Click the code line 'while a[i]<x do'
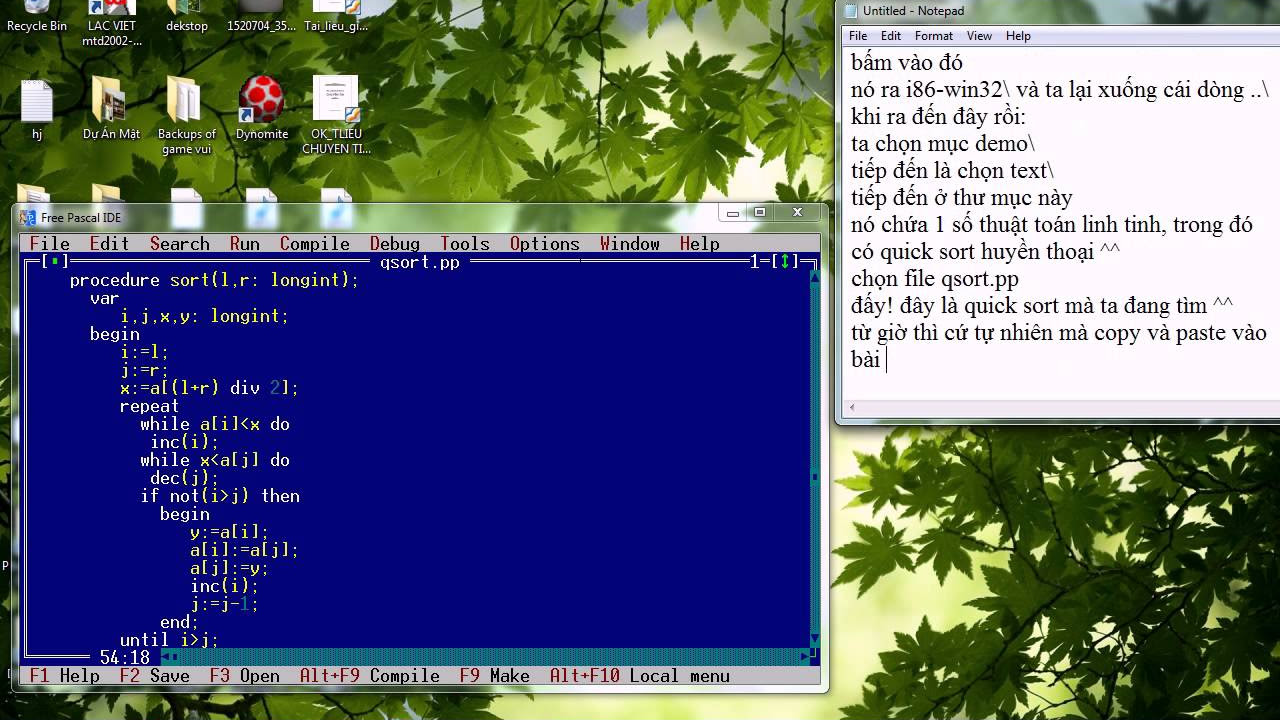The image size is (1280, 720). coord(215,424)
